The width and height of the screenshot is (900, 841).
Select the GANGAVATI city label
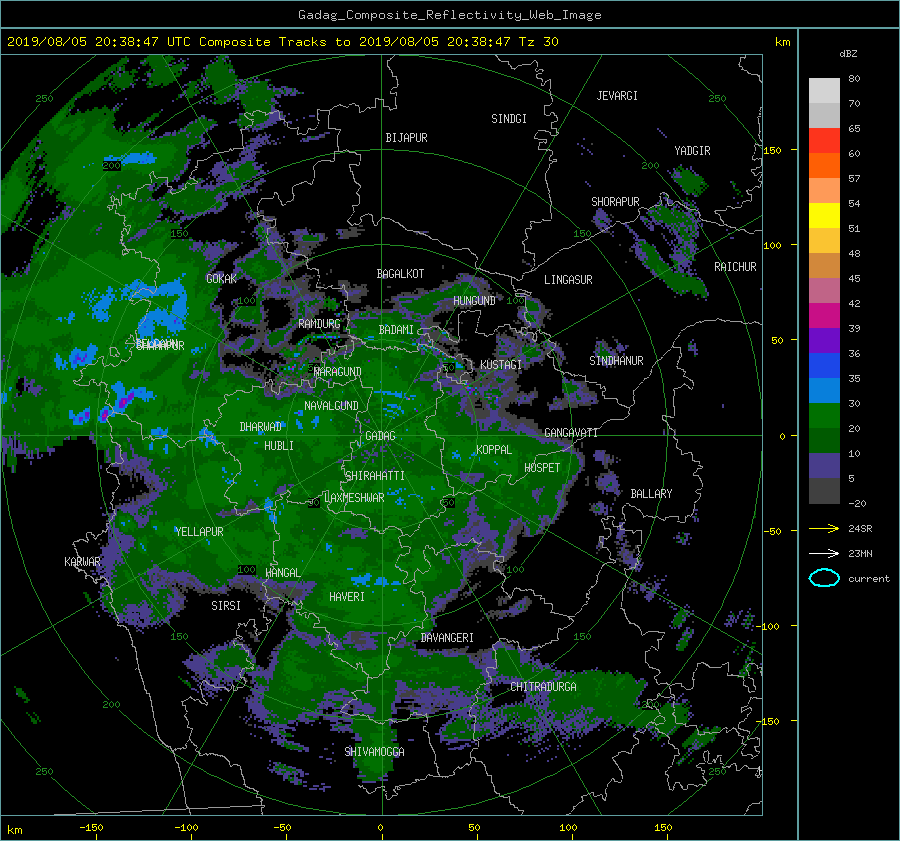coord(571,433)
